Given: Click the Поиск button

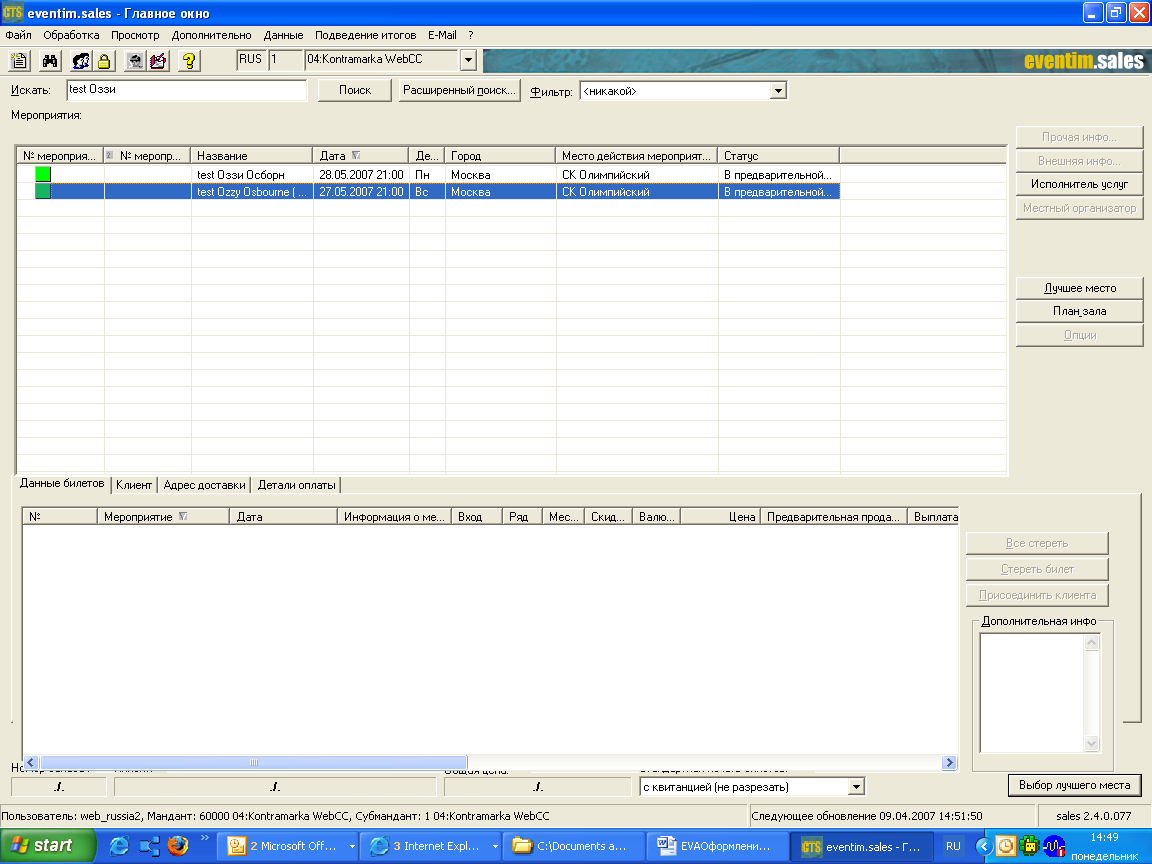Looking at the screenshot, I should point(355,90).
